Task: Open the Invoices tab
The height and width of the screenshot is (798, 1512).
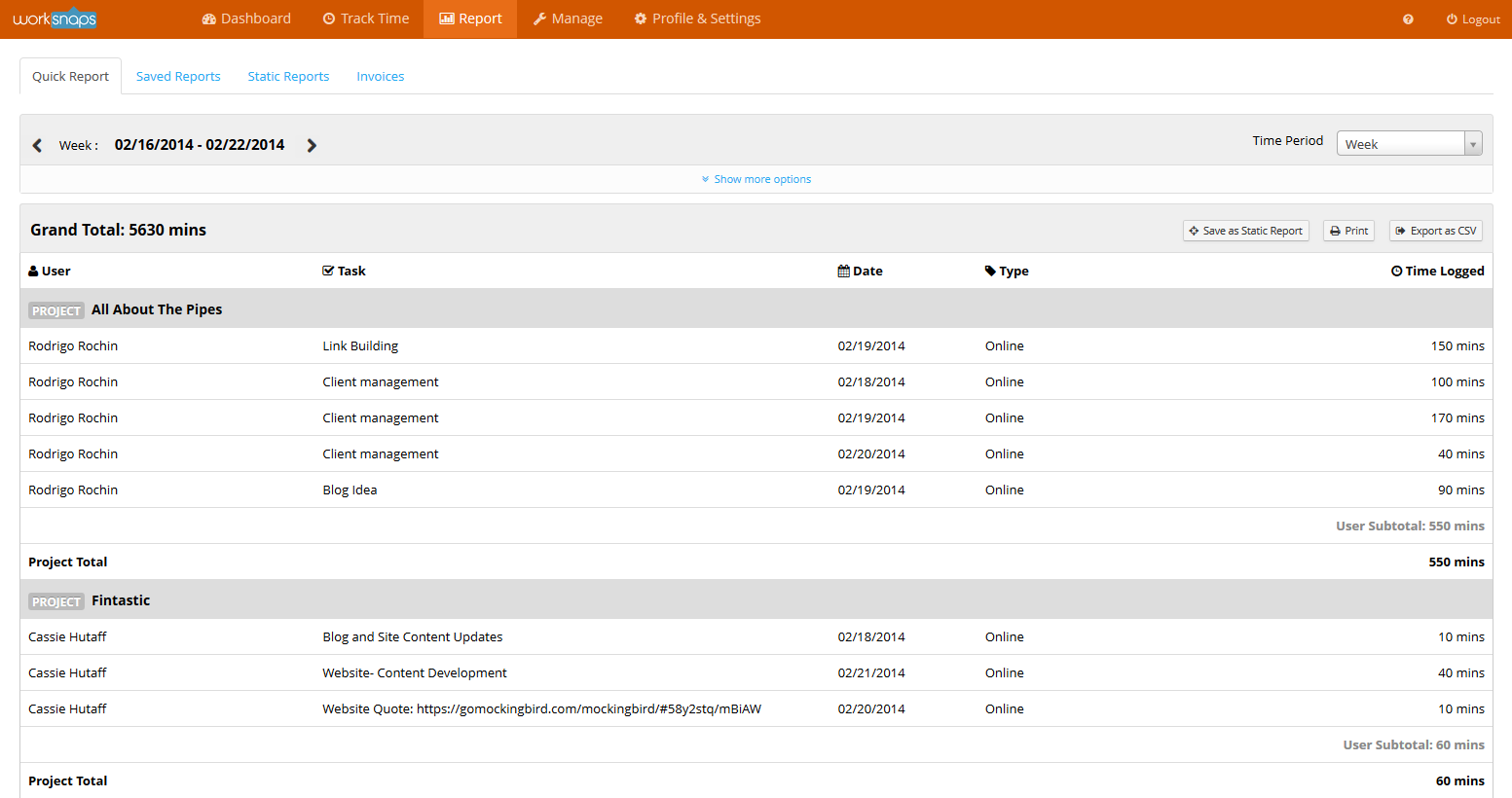Action: point(380,77)
